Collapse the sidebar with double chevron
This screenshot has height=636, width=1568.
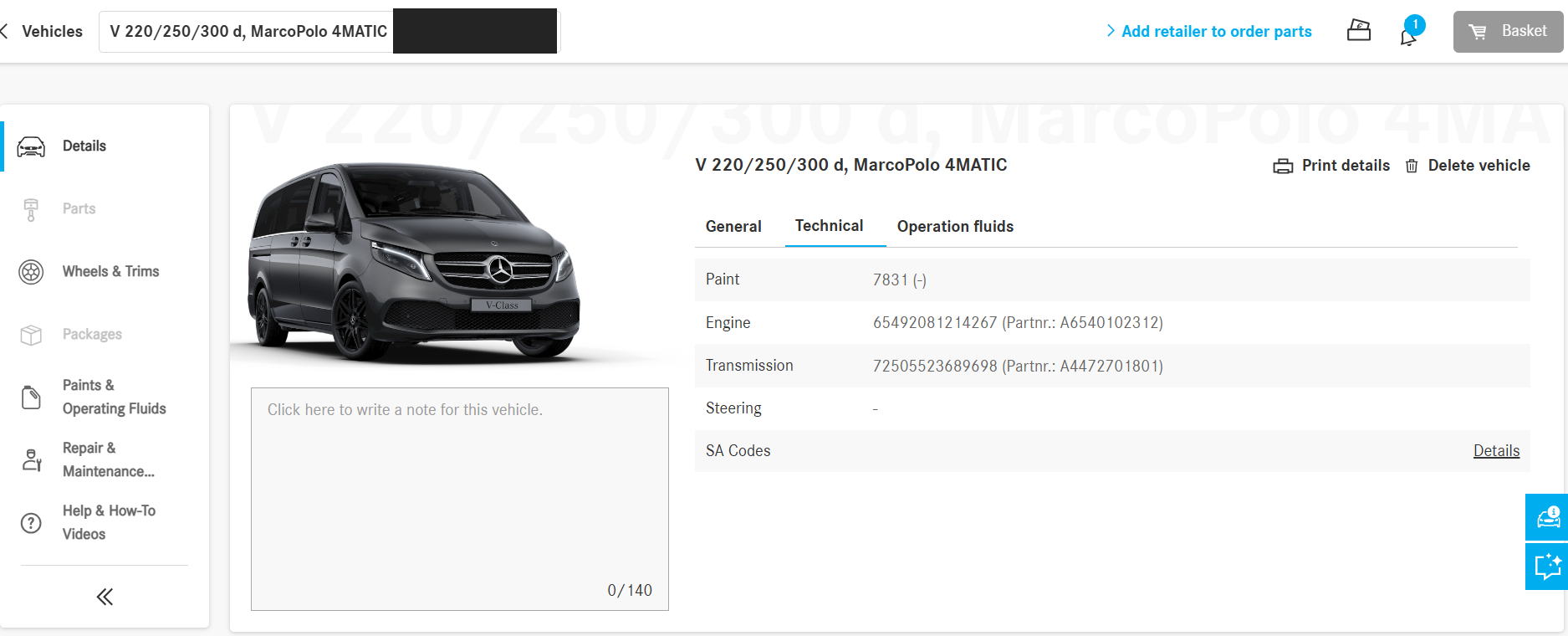(x=105, y=597)
